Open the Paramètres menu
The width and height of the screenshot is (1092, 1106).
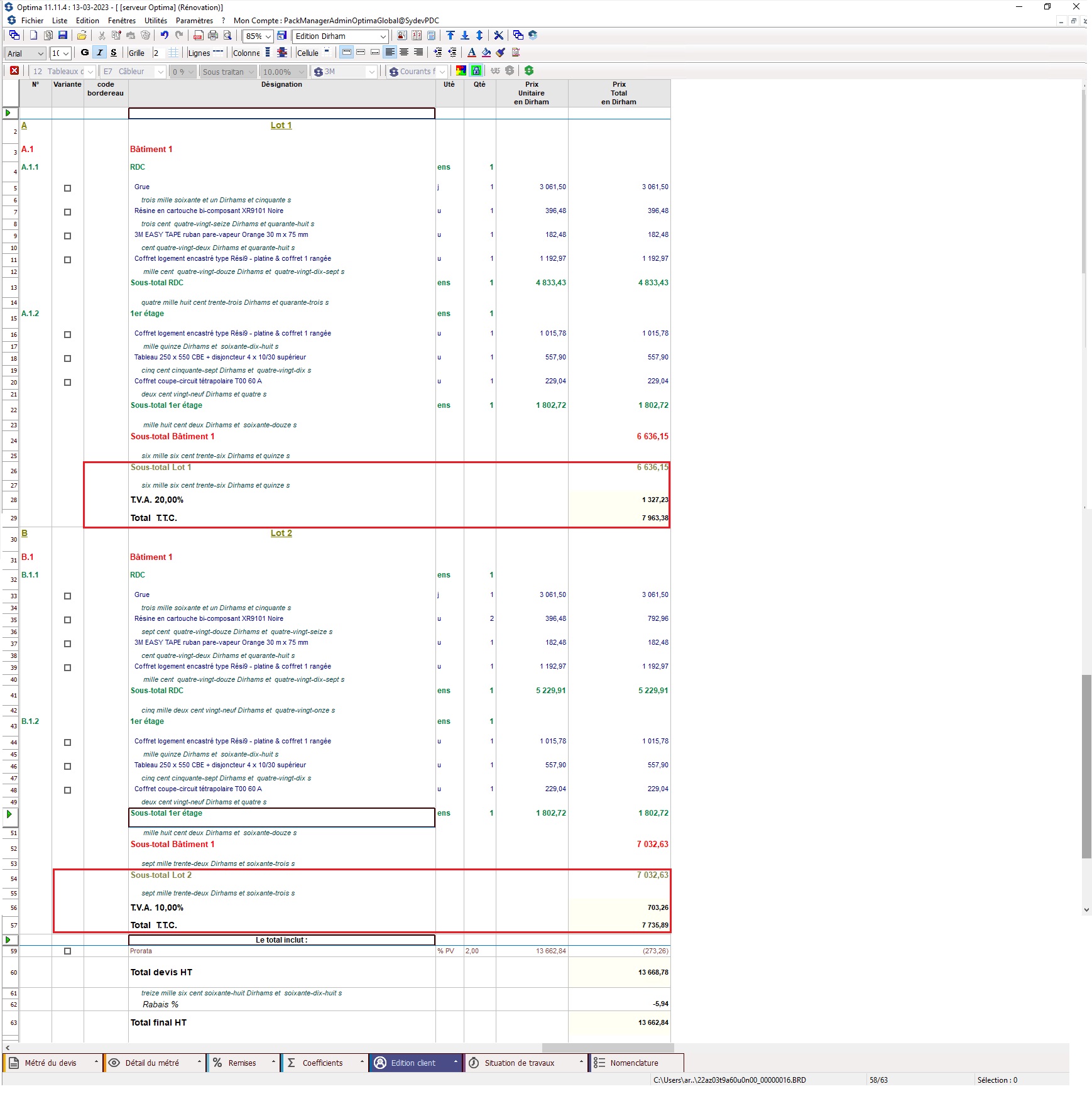[194, 21]
